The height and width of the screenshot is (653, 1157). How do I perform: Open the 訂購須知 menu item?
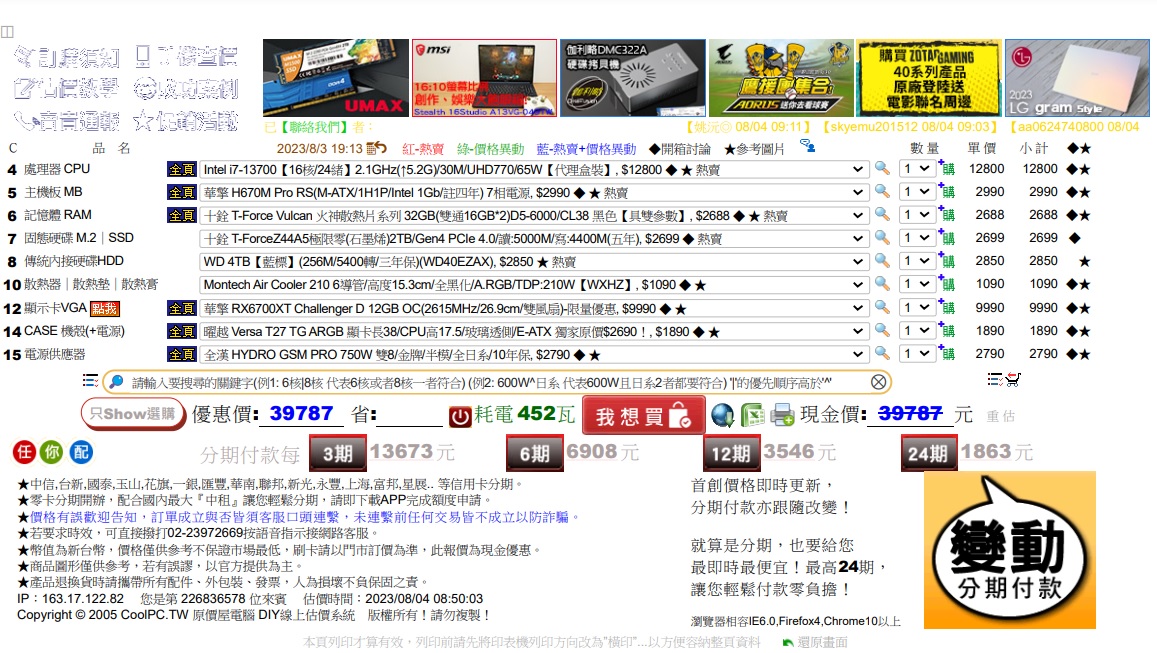(x=66, y=57)
